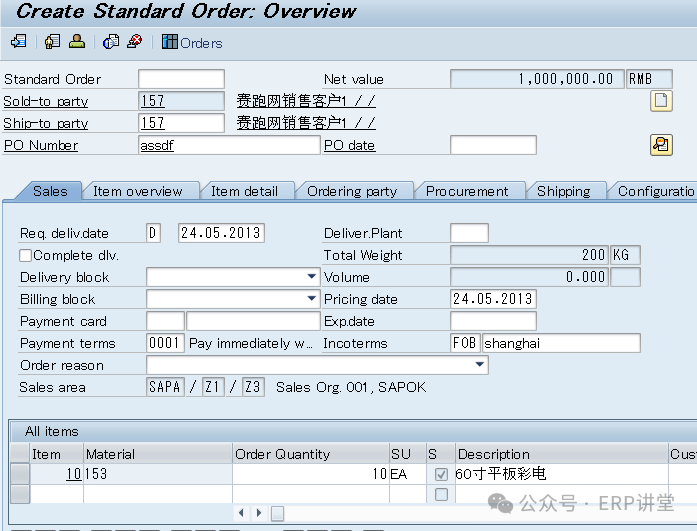Tick the checkbox in the empty second row
Image resolution: width=697 pixels, height=531 pixels.
pyautogui.click(x=441, y=494)
